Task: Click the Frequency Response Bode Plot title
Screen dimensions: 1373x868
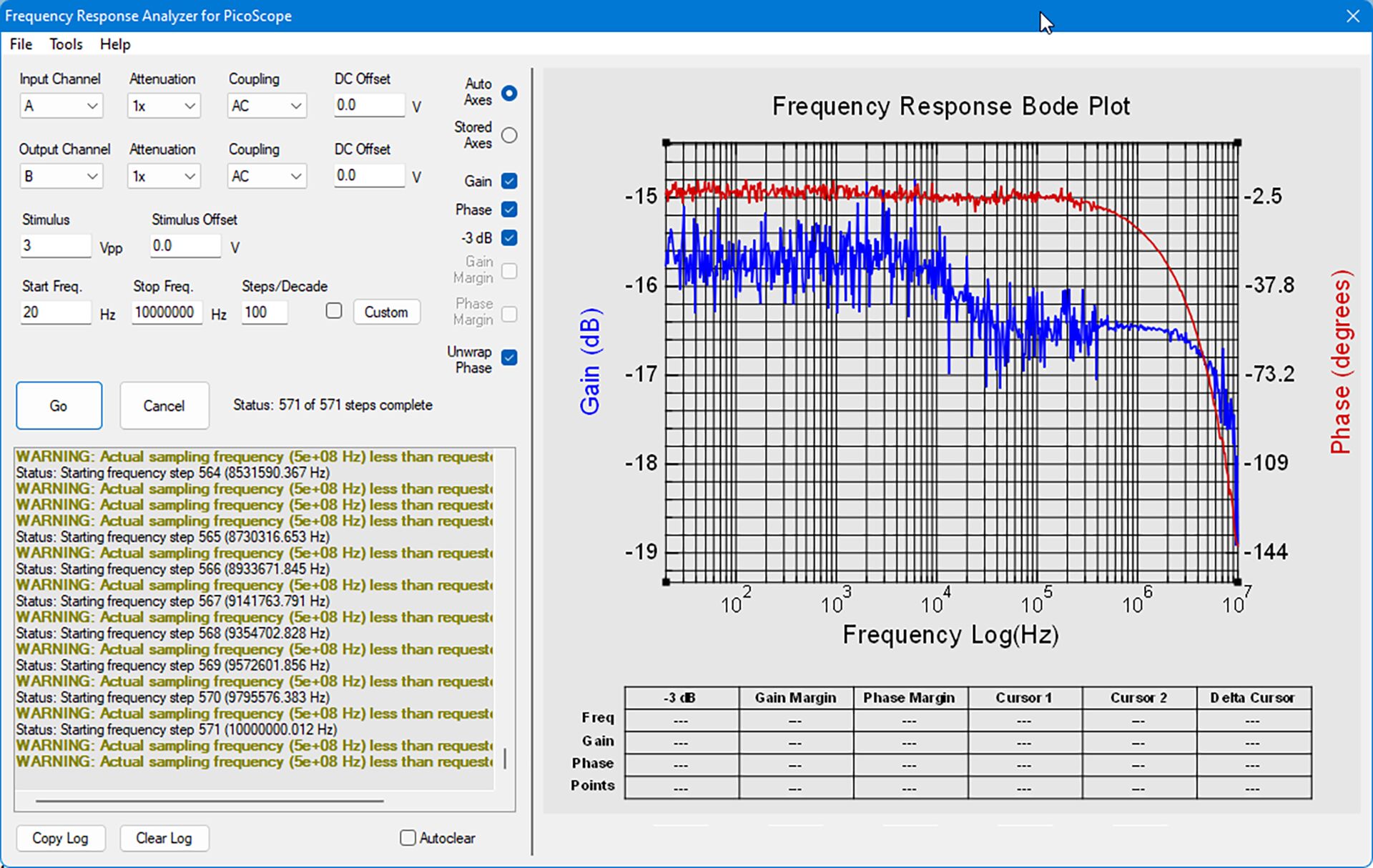Action: [x=951, y=106]
